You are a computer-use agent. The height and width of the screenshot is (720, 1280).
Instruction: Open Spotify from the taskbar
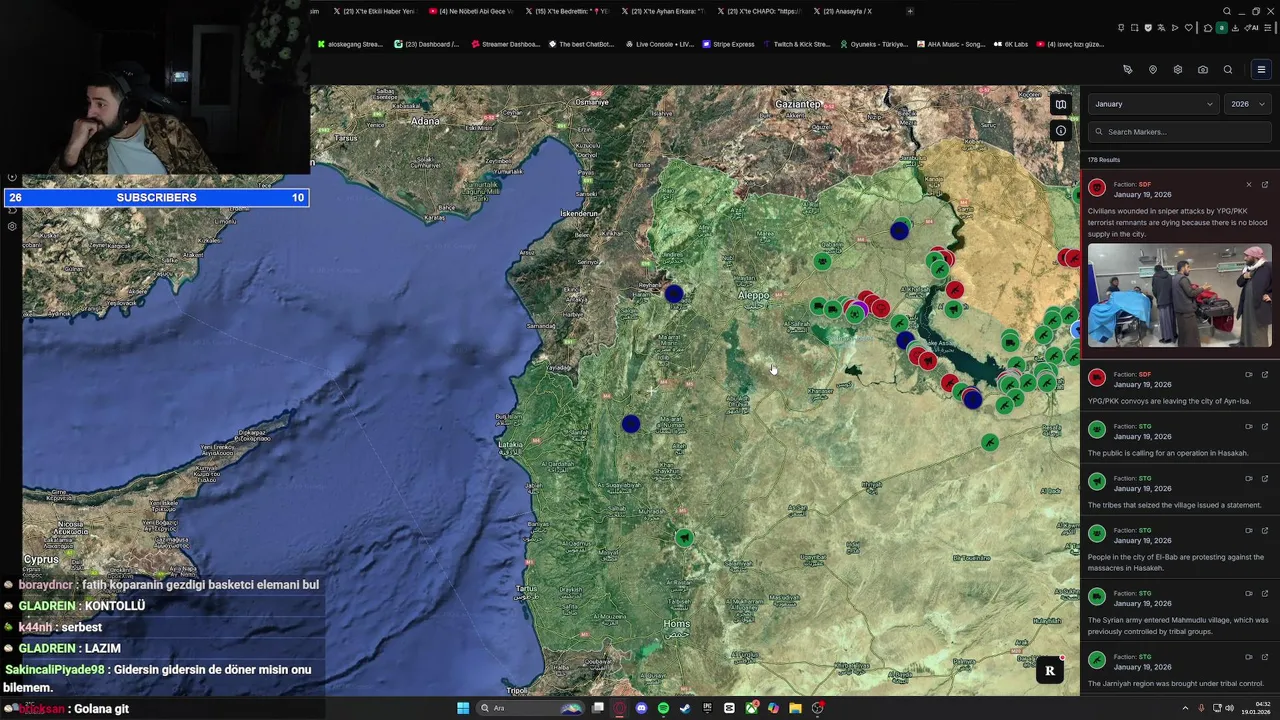(x=663, y=708)
